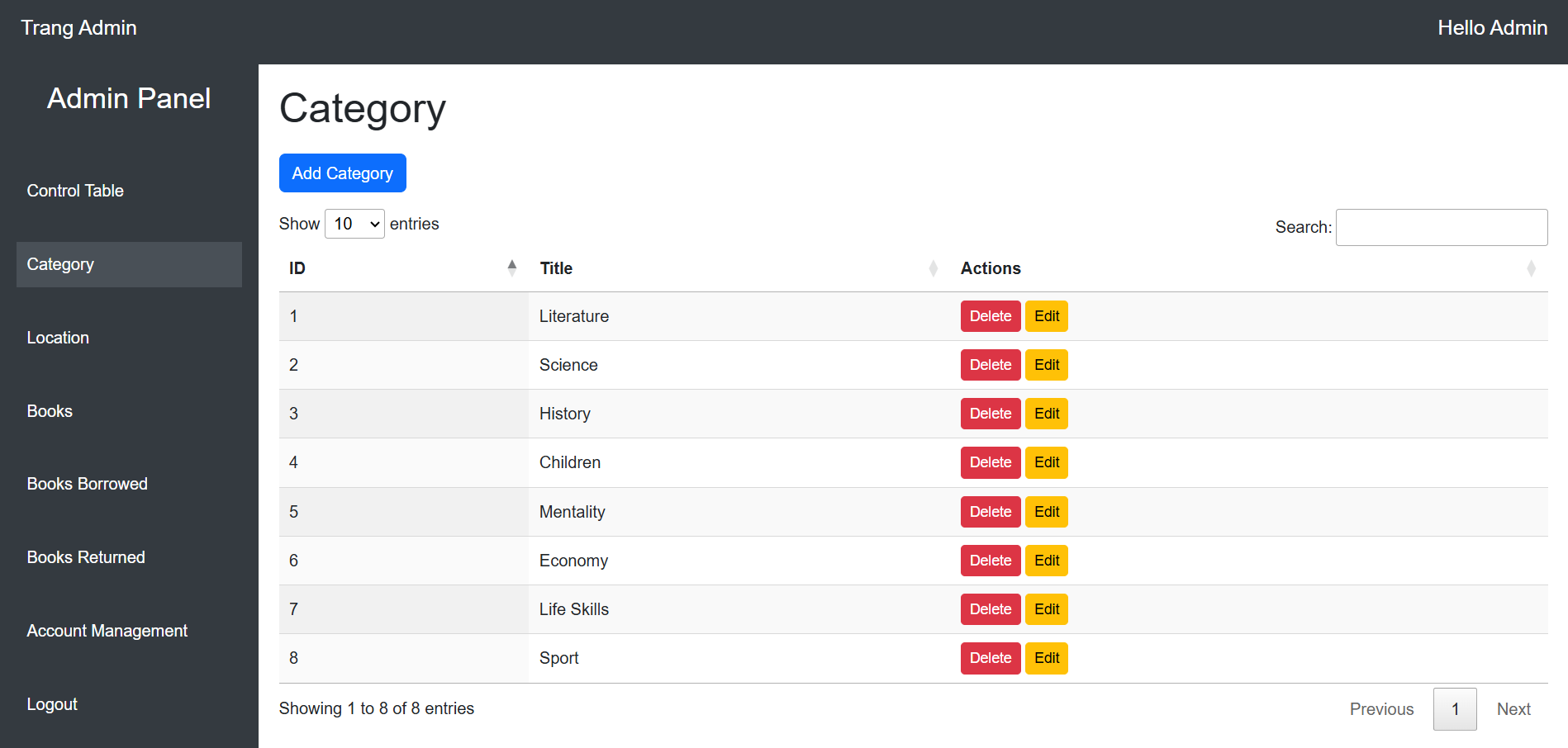
Task: Open Control Table in sidebar
Action: [75, 191]
